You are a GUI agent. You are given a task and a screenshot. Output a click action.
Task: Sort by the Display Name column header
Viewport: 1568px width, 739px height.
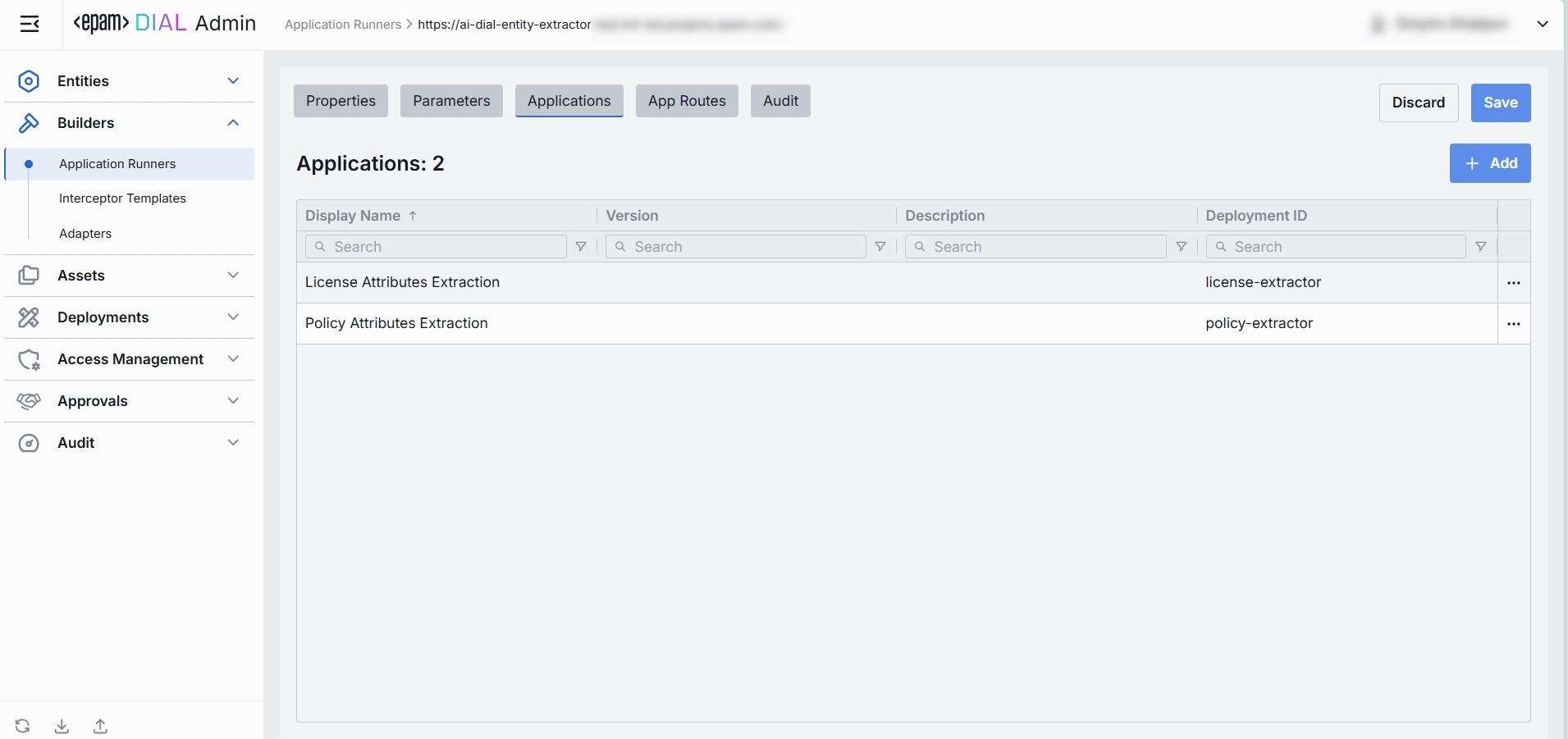coord(353,216)
